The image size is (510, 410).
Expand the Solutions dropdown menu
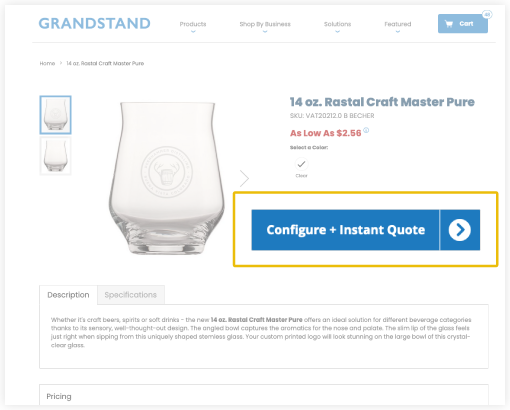click(337, 24)
